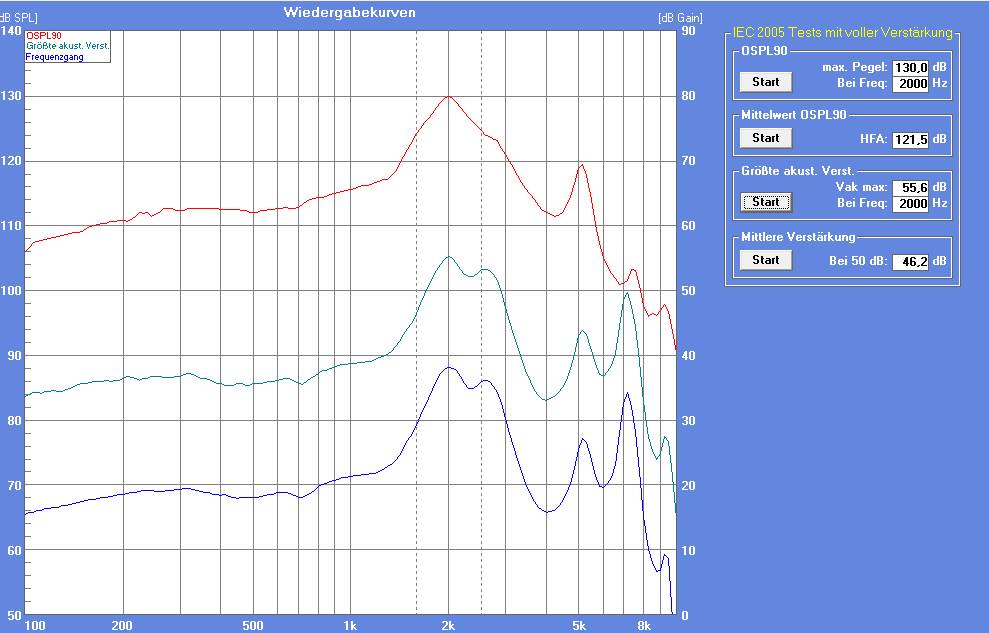Click the dB Gain axis label

pos(680,18)
